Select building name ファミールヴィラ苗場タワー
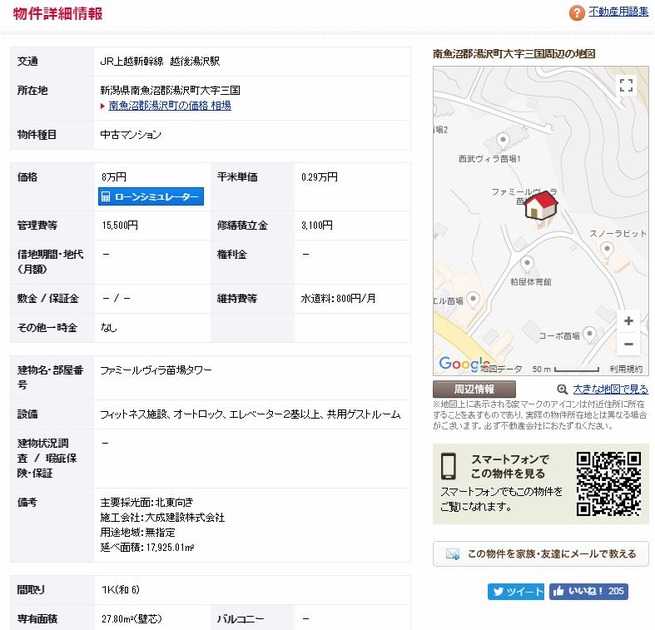This screenshot has width=655, height=630. [156, 370]
